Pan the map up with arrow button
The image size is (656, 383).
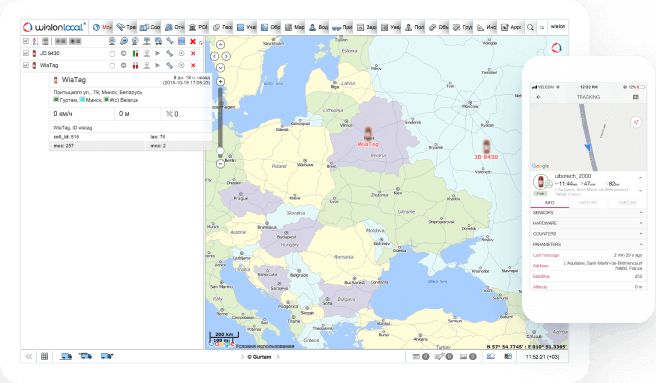coord(220,44)
